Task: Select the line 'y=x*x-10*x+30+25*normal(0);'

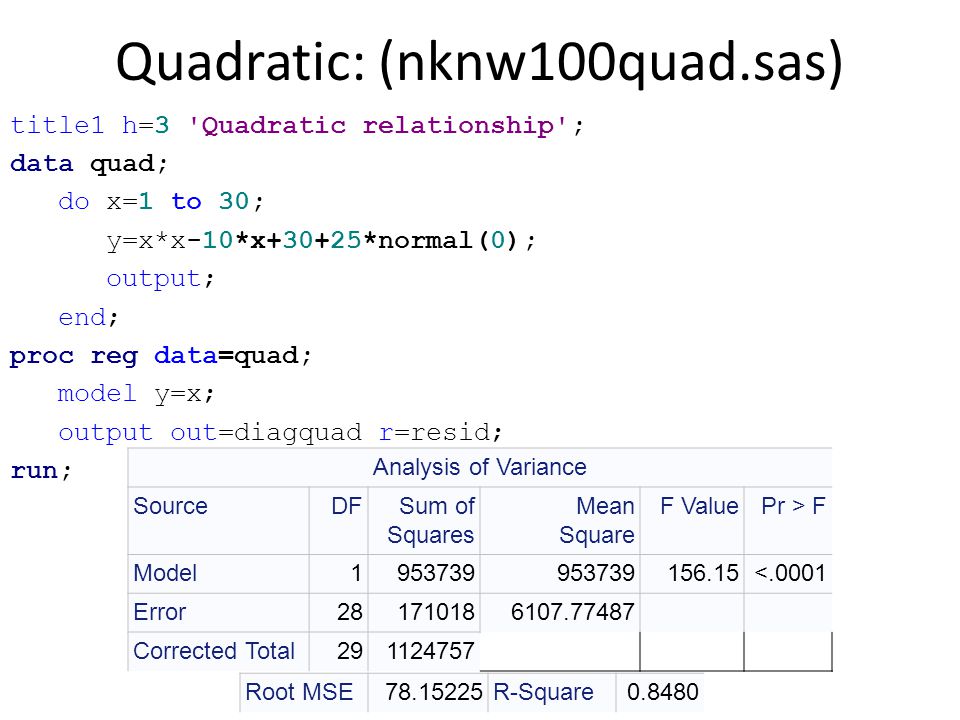Action: point(321,240)
